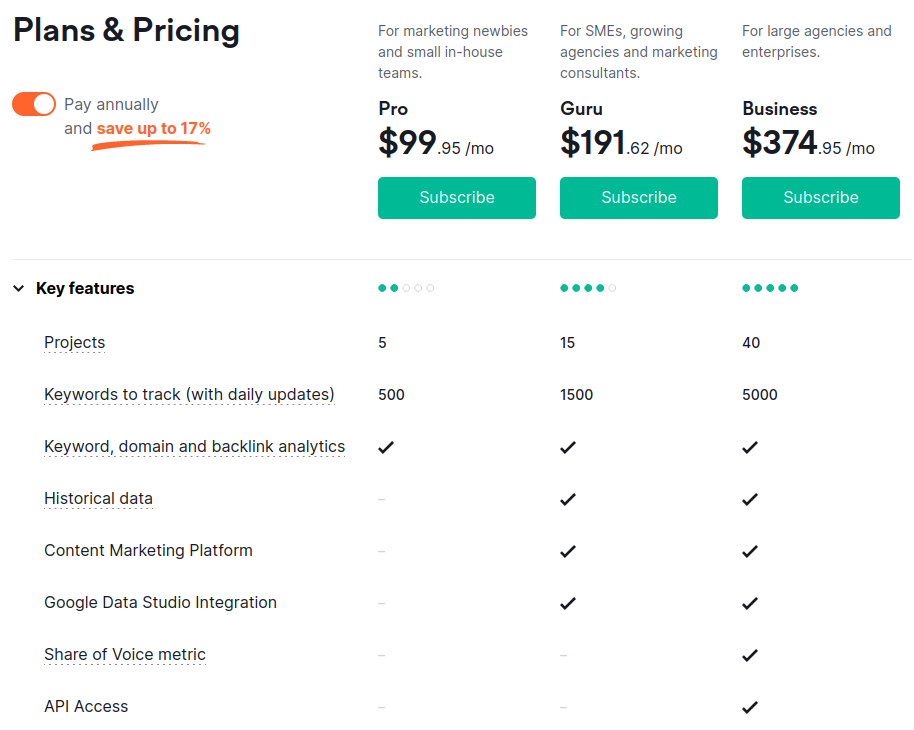The image size is (914, 730).
Task: Click the Share of Voice metric label
Action: [125, 654]
